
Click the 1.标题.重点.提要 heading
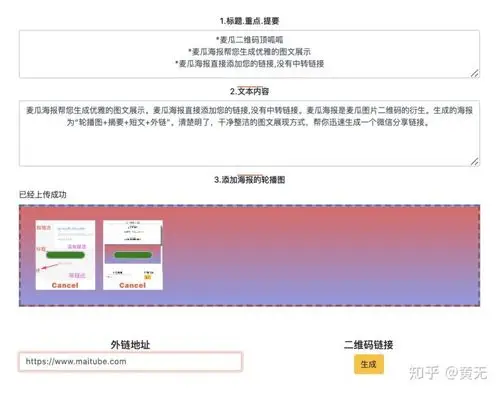249,21
